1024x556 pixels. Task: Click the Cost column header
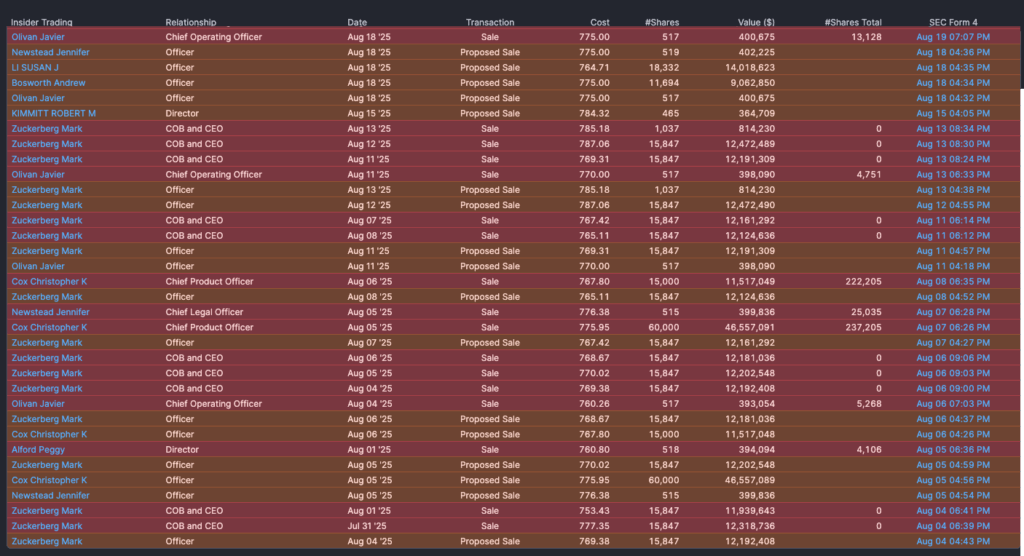click(599, 22)
